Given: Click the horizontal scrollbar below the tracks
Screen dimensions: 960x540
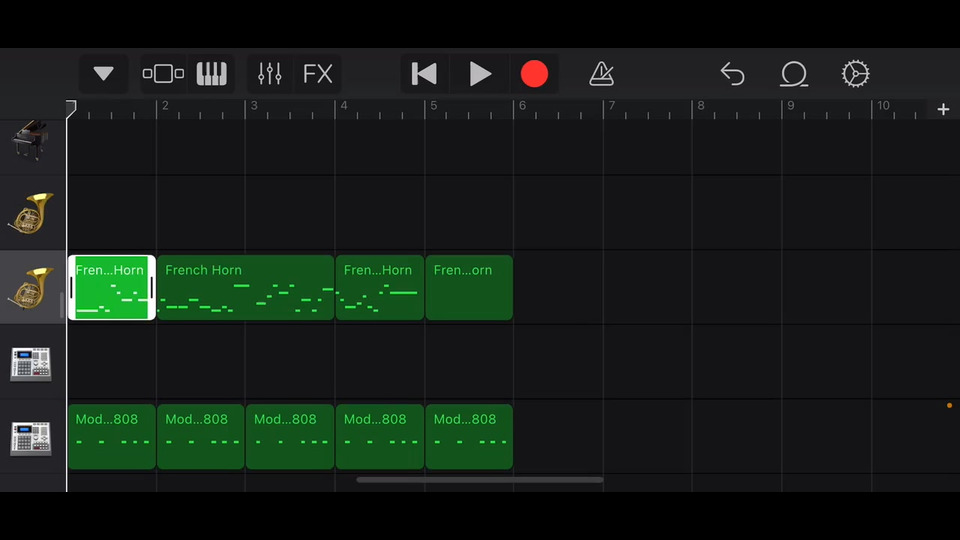Looking at the screenshot, I should pos(480,480).
